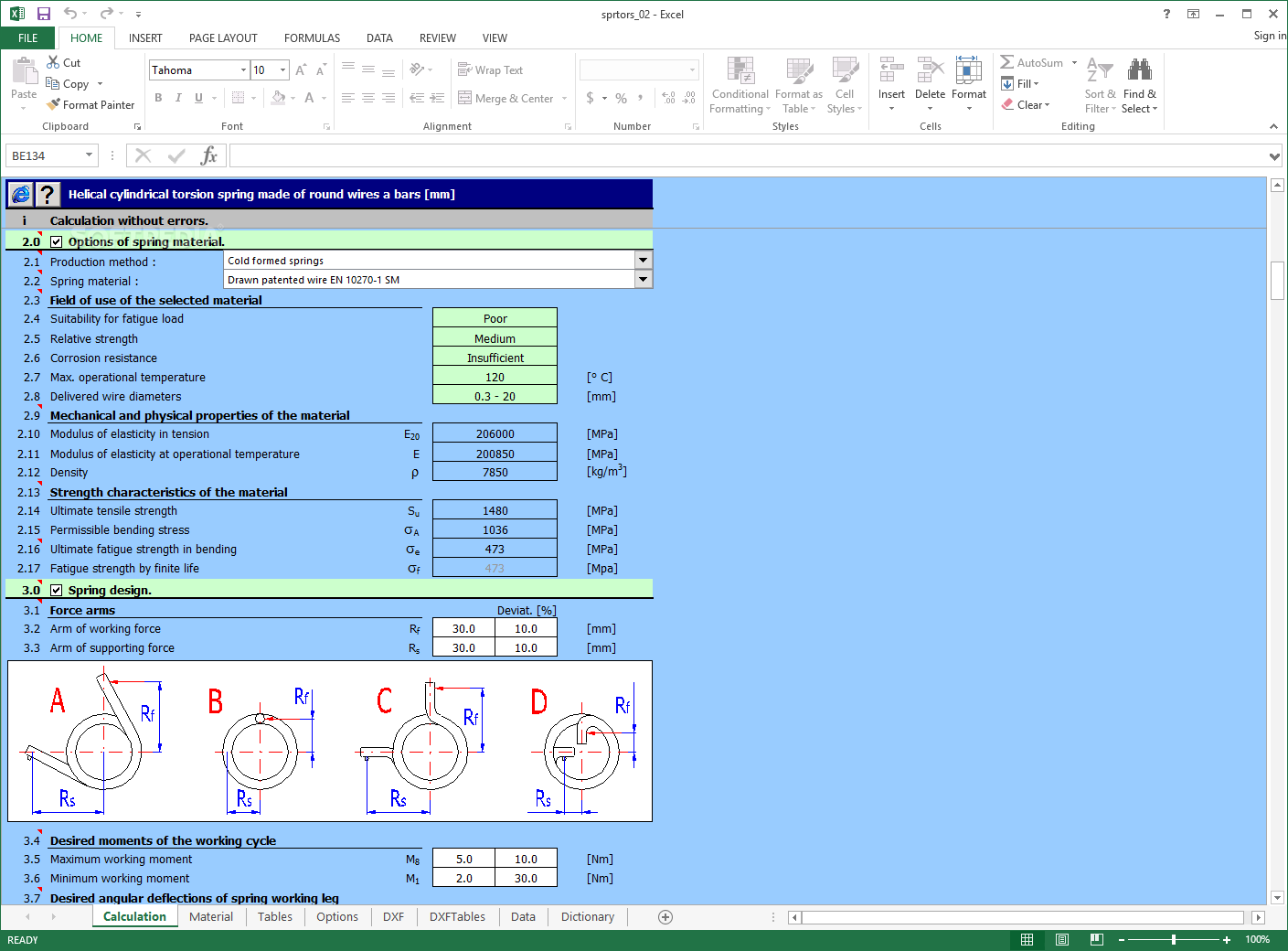Click the Fill button in Editing group
Viewport: 1288px width, 951px height.
point(1020,83)
